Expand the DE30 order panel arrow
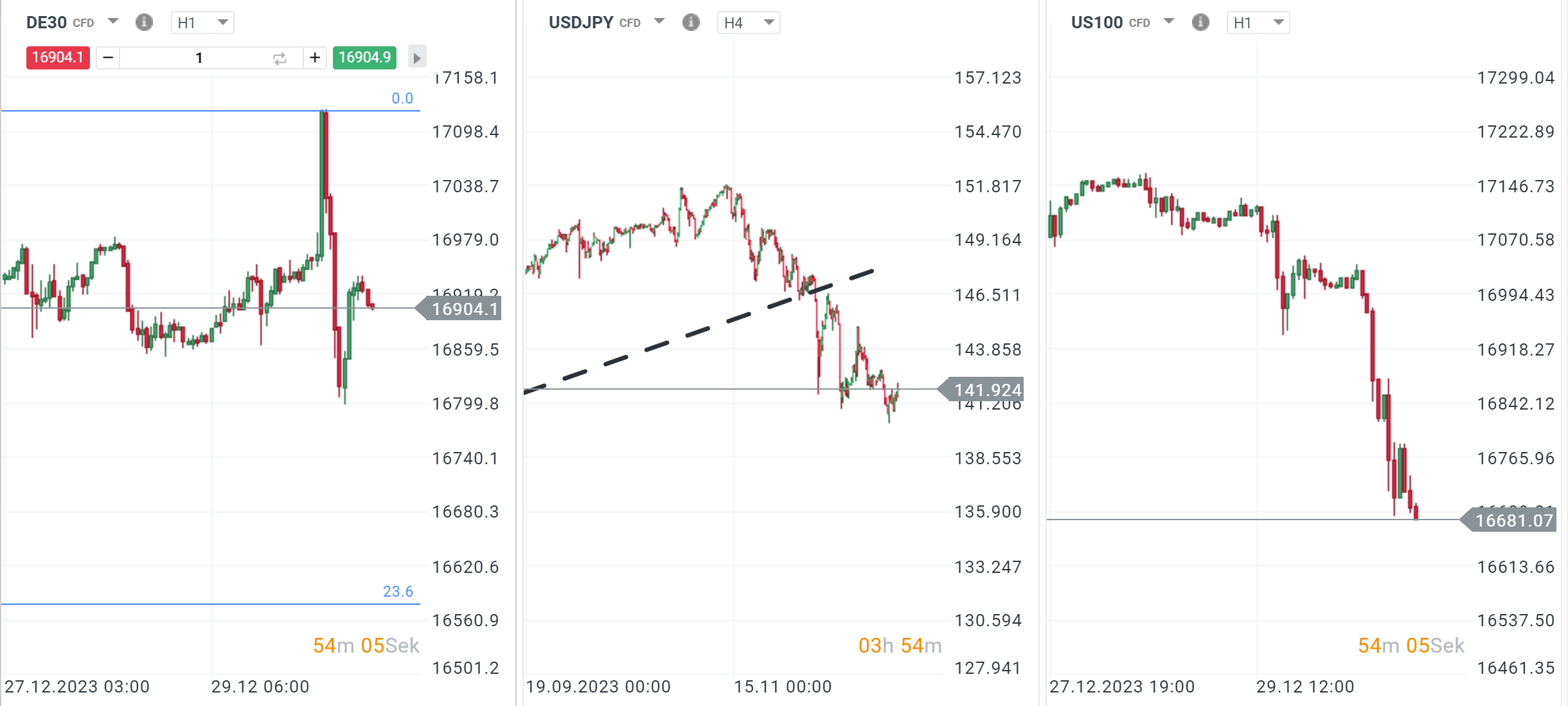 click(x=417, y=58)
